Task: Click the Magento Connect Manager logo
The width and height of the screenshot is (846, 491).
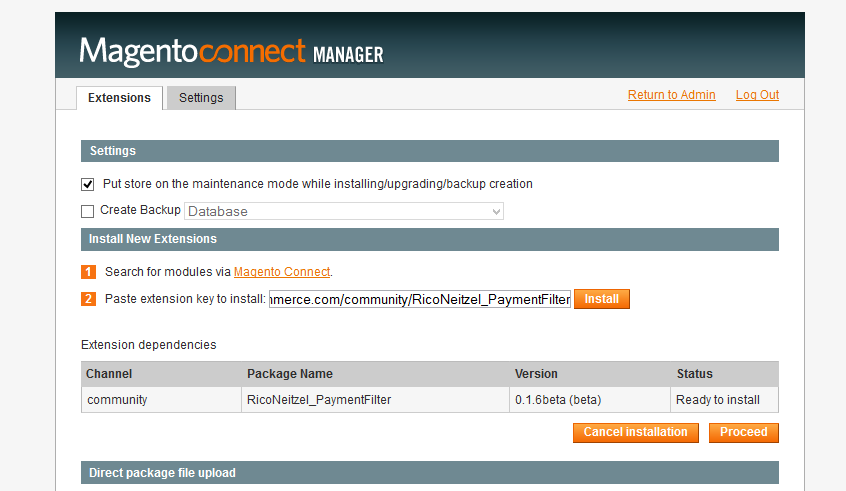Action: [231, 52]
